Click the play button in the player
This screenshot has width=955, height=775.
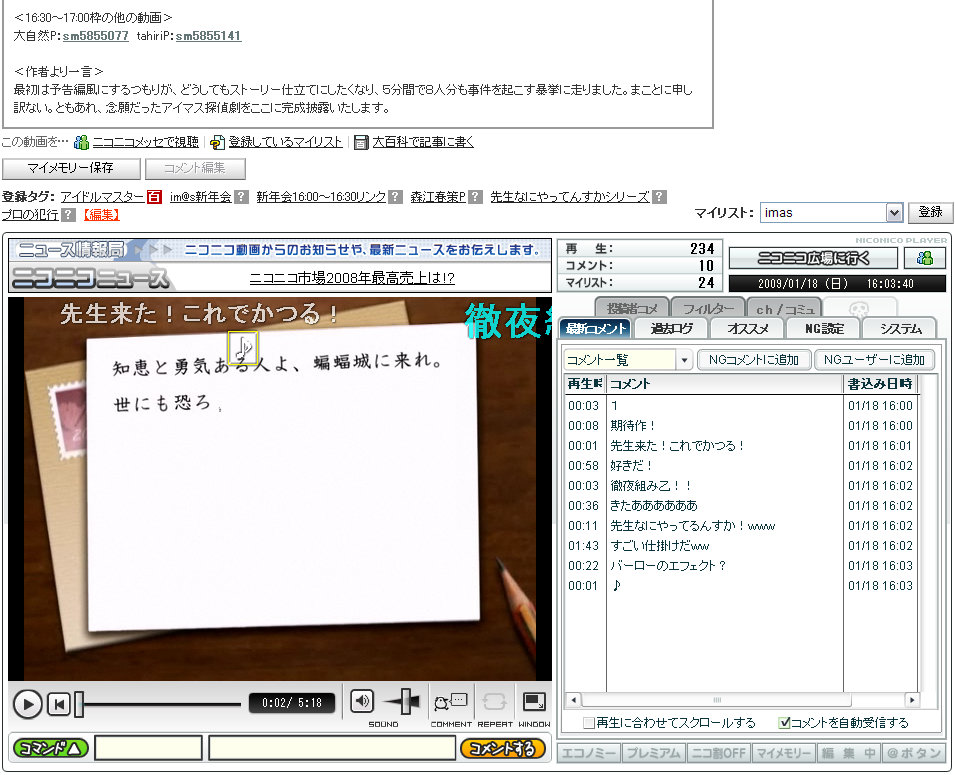click(x=27, y=704)
